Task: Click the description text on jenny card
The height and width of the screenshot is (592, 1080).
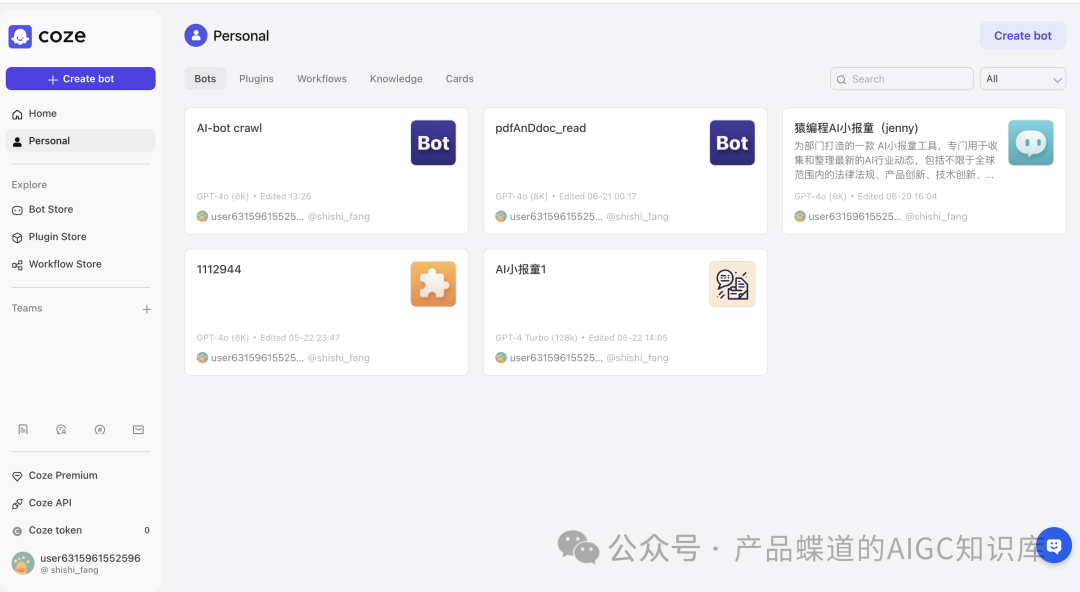Action: [x=895, y=160]
